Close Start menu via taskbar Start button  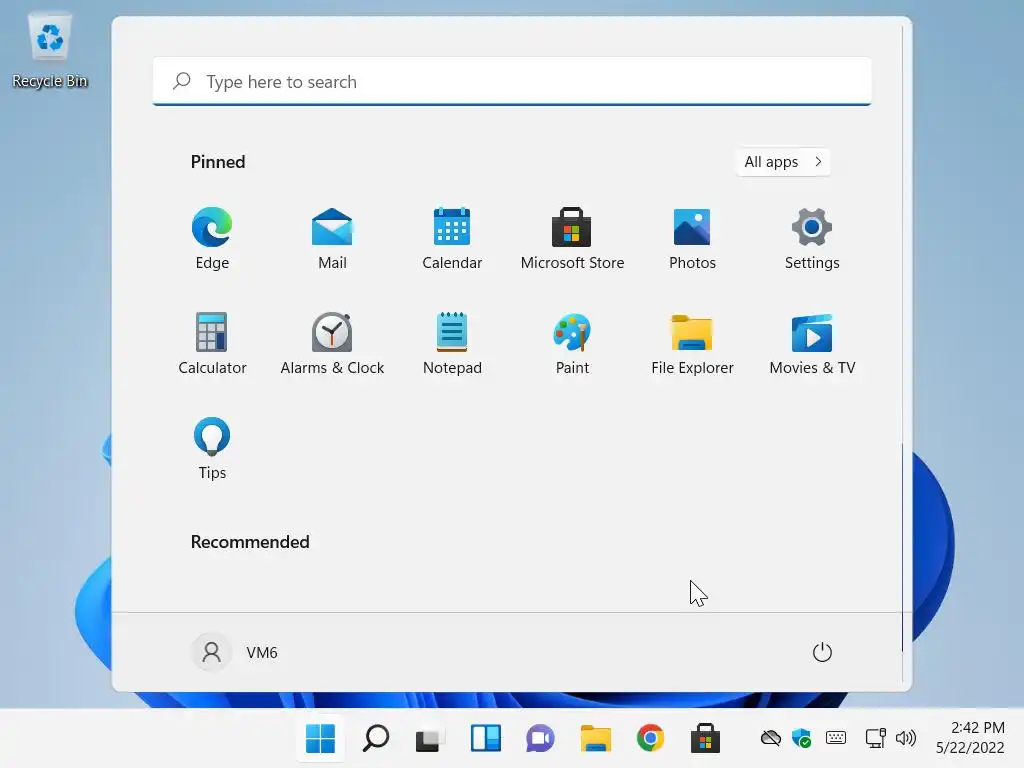pyautogui.click(x=320, y=739)
